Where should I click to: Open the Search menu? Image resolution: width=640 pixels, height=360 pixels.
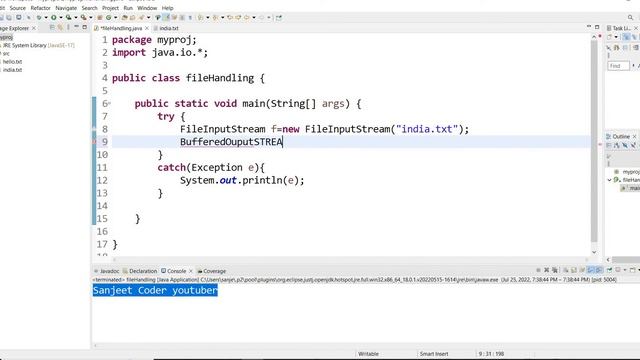(x=89, y=8)
